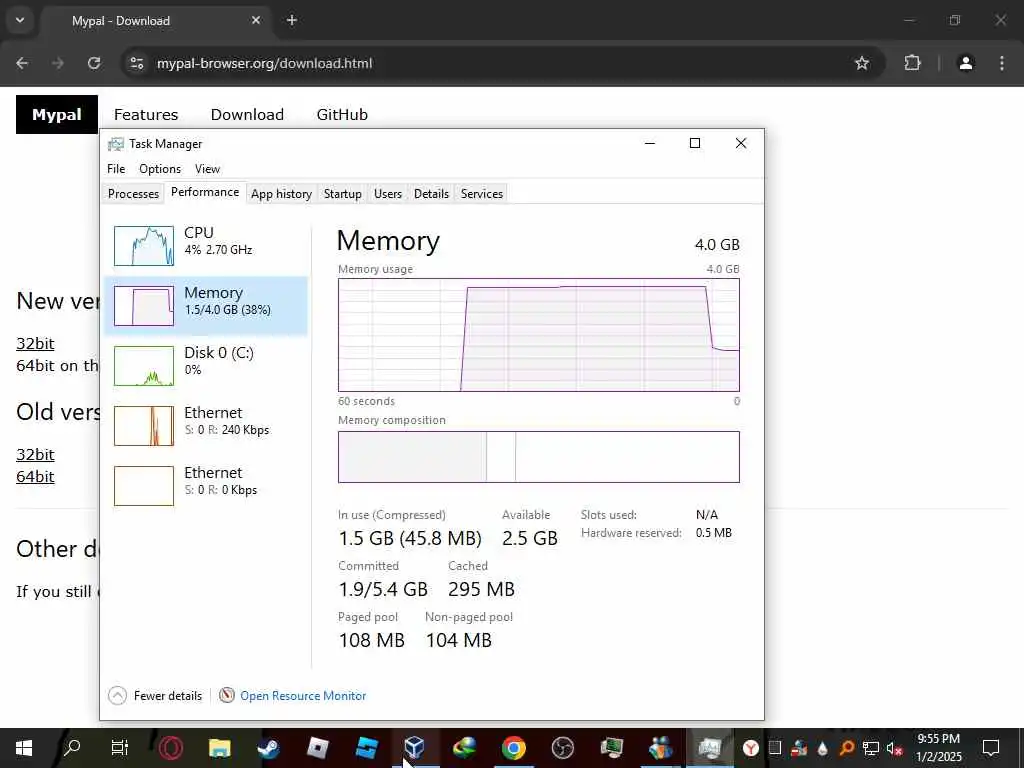Switch to Chrome in the taskbar
Image resolution: width=1024 pixels, height=768 pixels.
click(514, 748)
